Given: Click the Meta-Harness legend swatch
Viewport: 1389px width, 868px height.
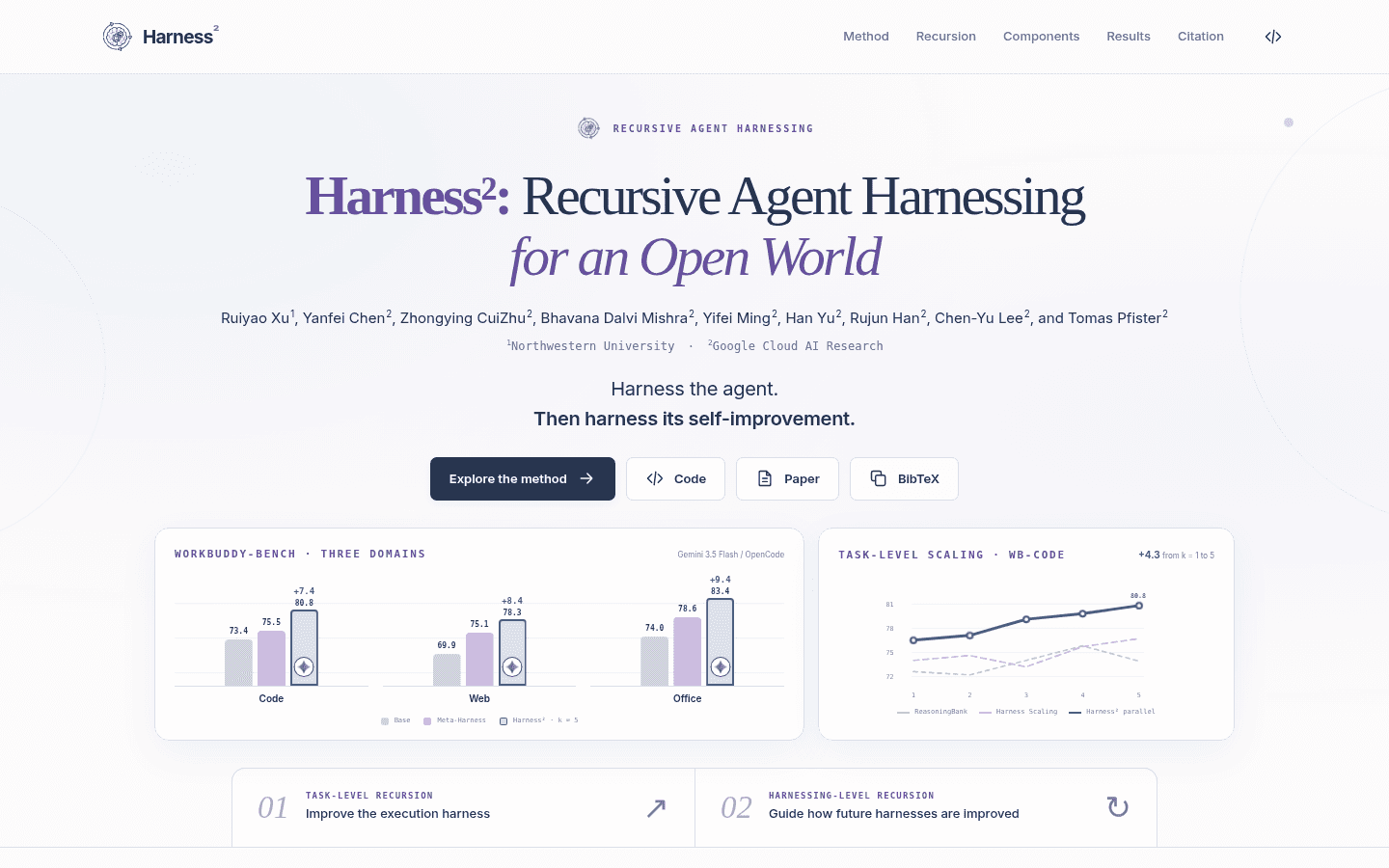Looking at the screenshot, I should [427, 720].
